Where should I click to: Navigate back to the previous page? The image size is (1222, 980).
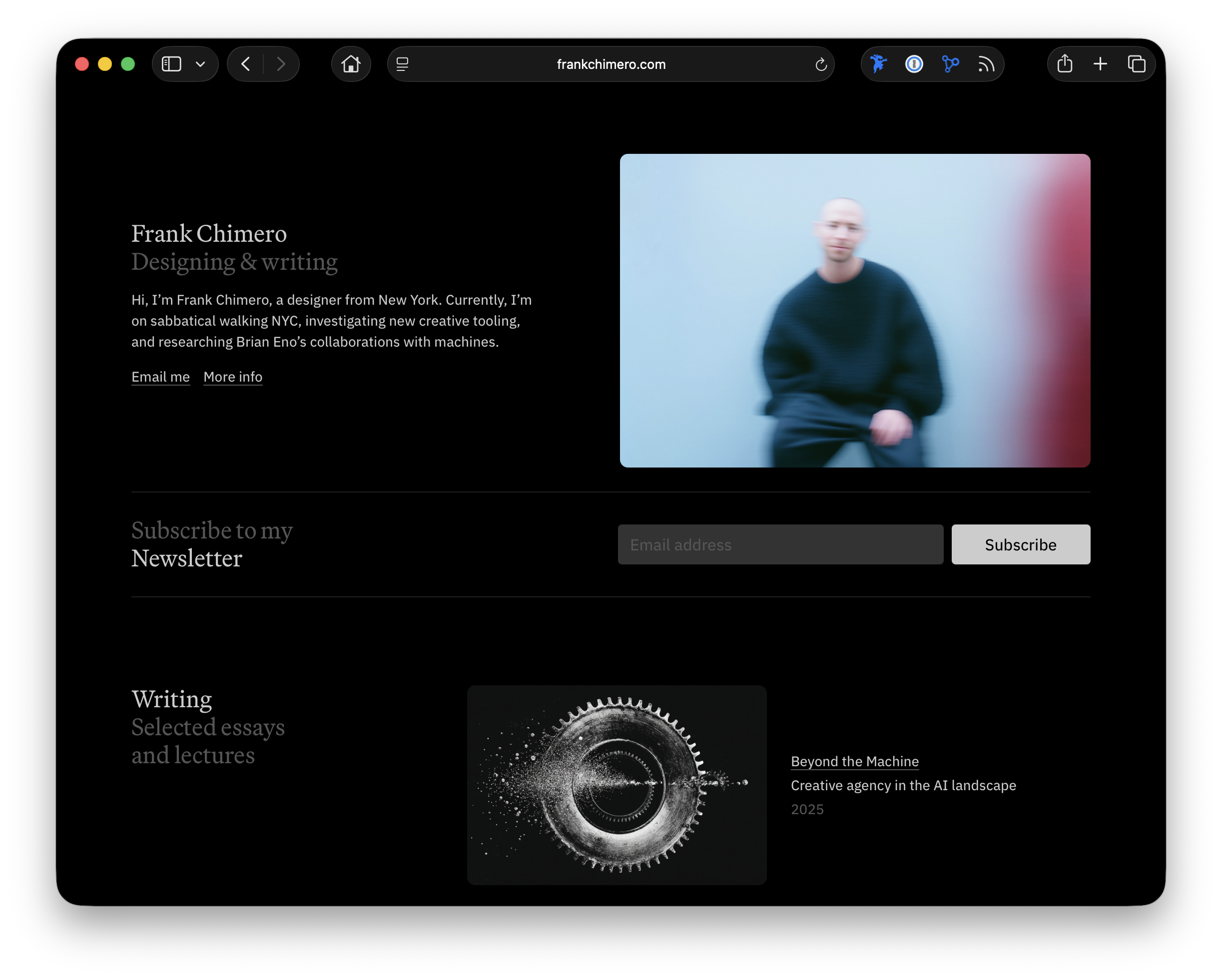[x=245, y=63]
